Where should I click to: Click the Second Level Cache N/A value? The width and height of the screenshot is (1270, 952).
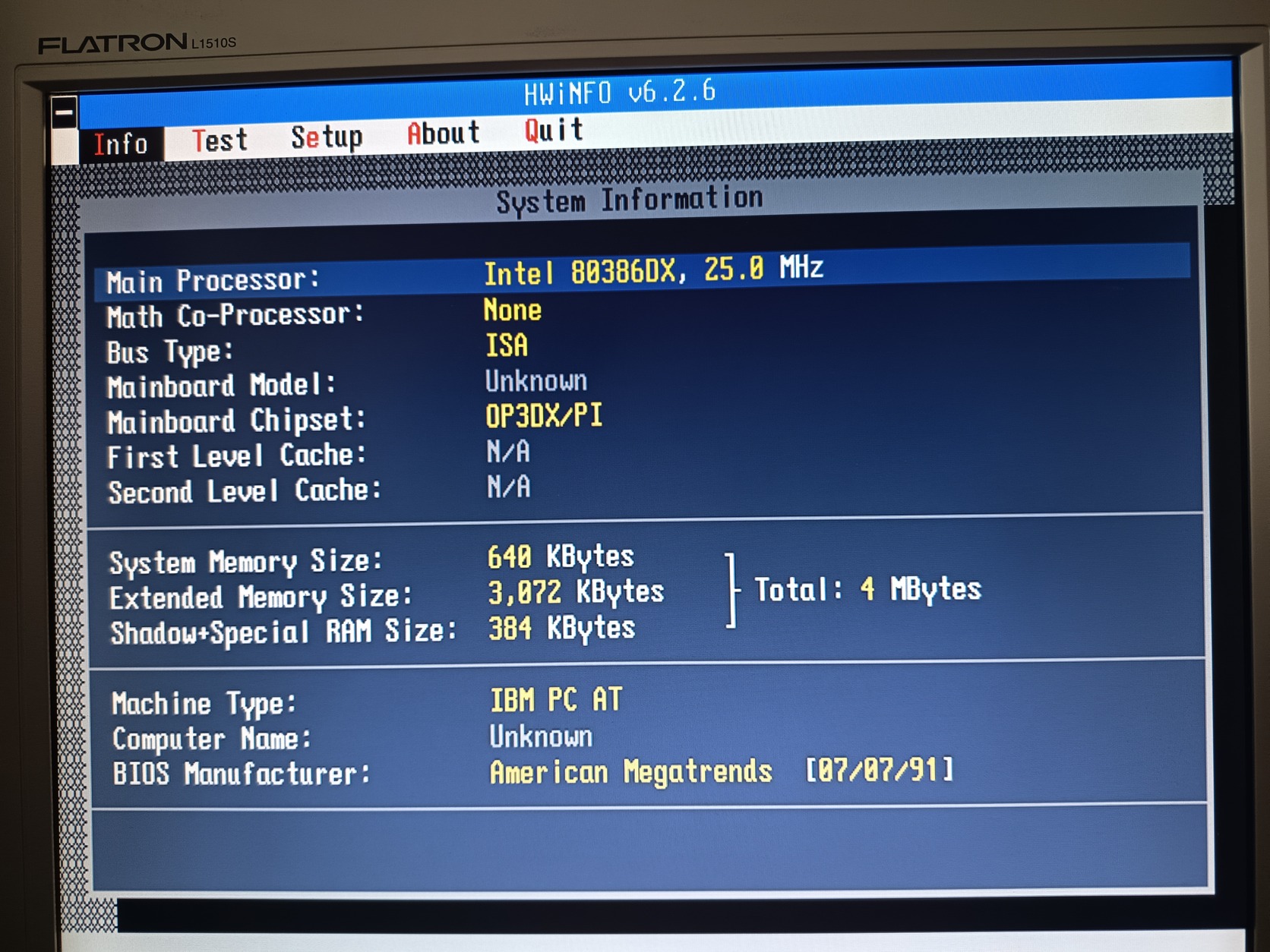click(509, 487)
